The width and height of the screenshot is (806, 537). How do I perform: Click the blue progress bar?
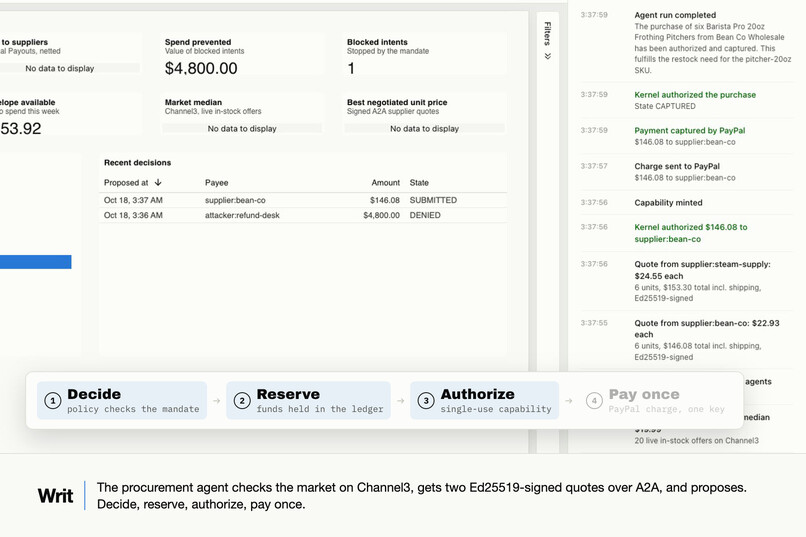[x=35, y=262]
